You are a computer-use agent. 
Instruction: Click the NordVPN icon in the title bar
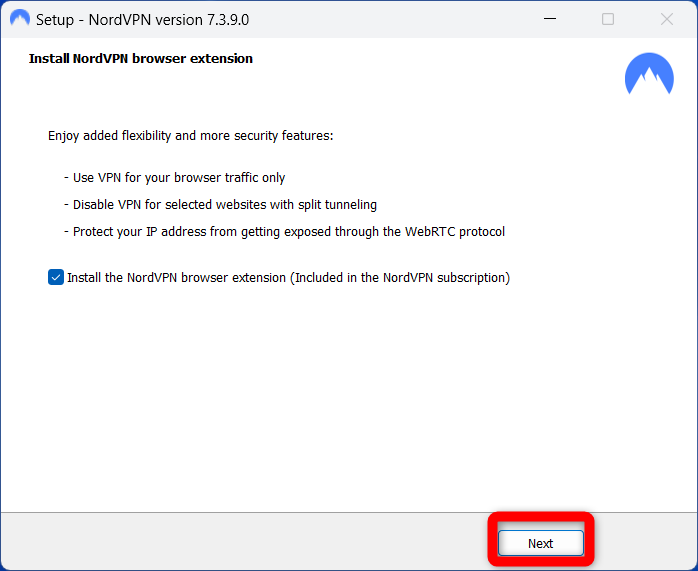point(19,19)
